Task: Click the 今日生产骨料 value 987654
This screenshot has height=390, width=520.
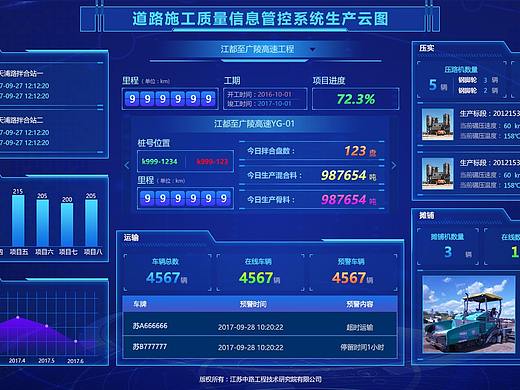Action: pos(344,200)
